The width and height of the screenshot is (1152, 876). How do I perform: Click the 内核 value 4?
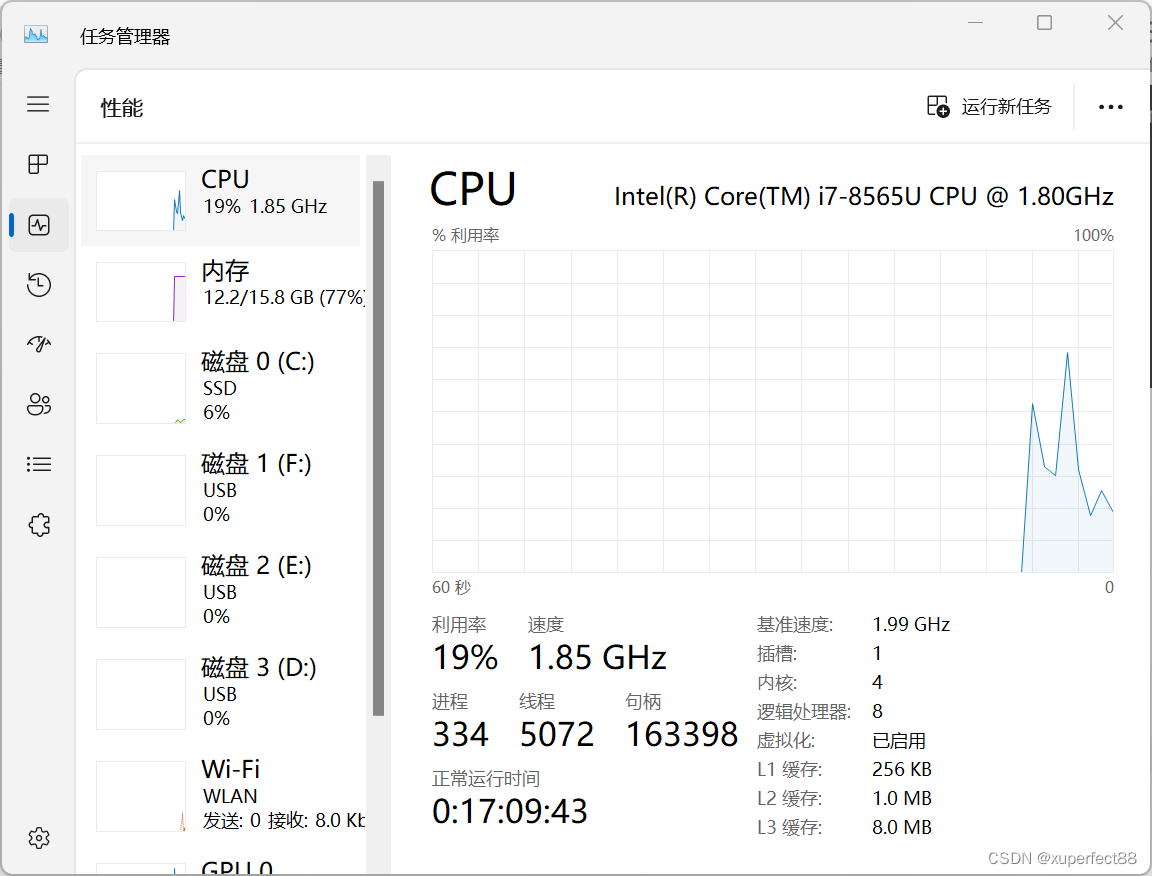877,682
